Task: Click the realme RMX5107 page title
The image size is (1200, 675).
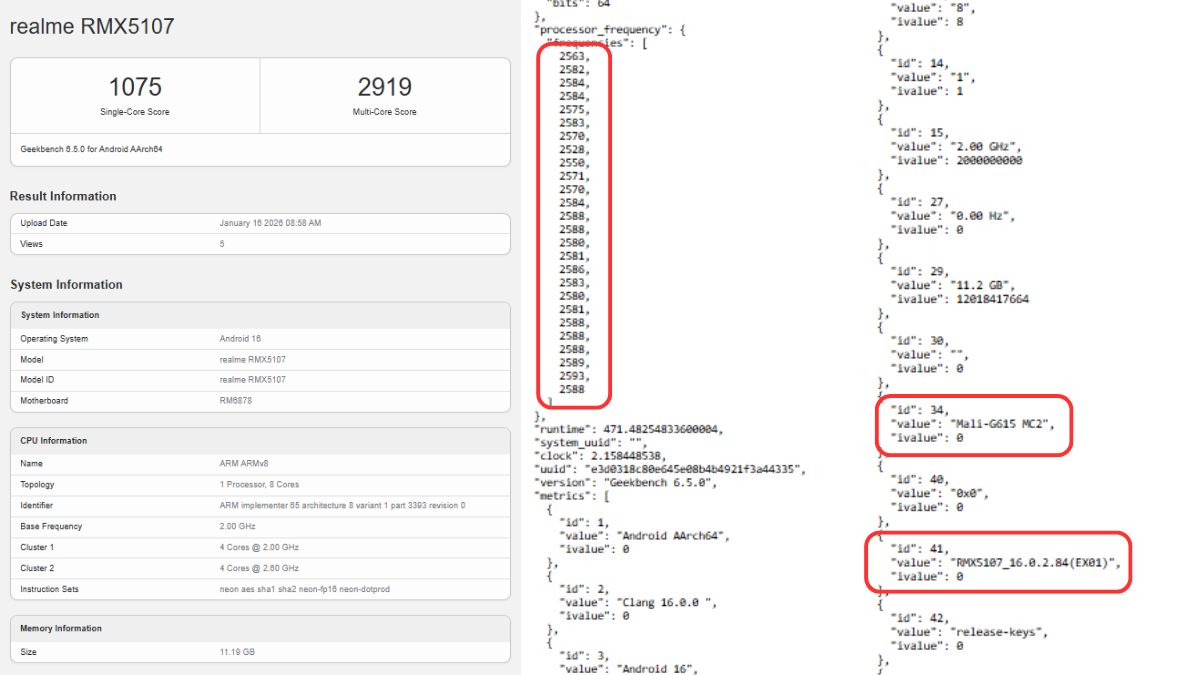Action: [92, 27]
